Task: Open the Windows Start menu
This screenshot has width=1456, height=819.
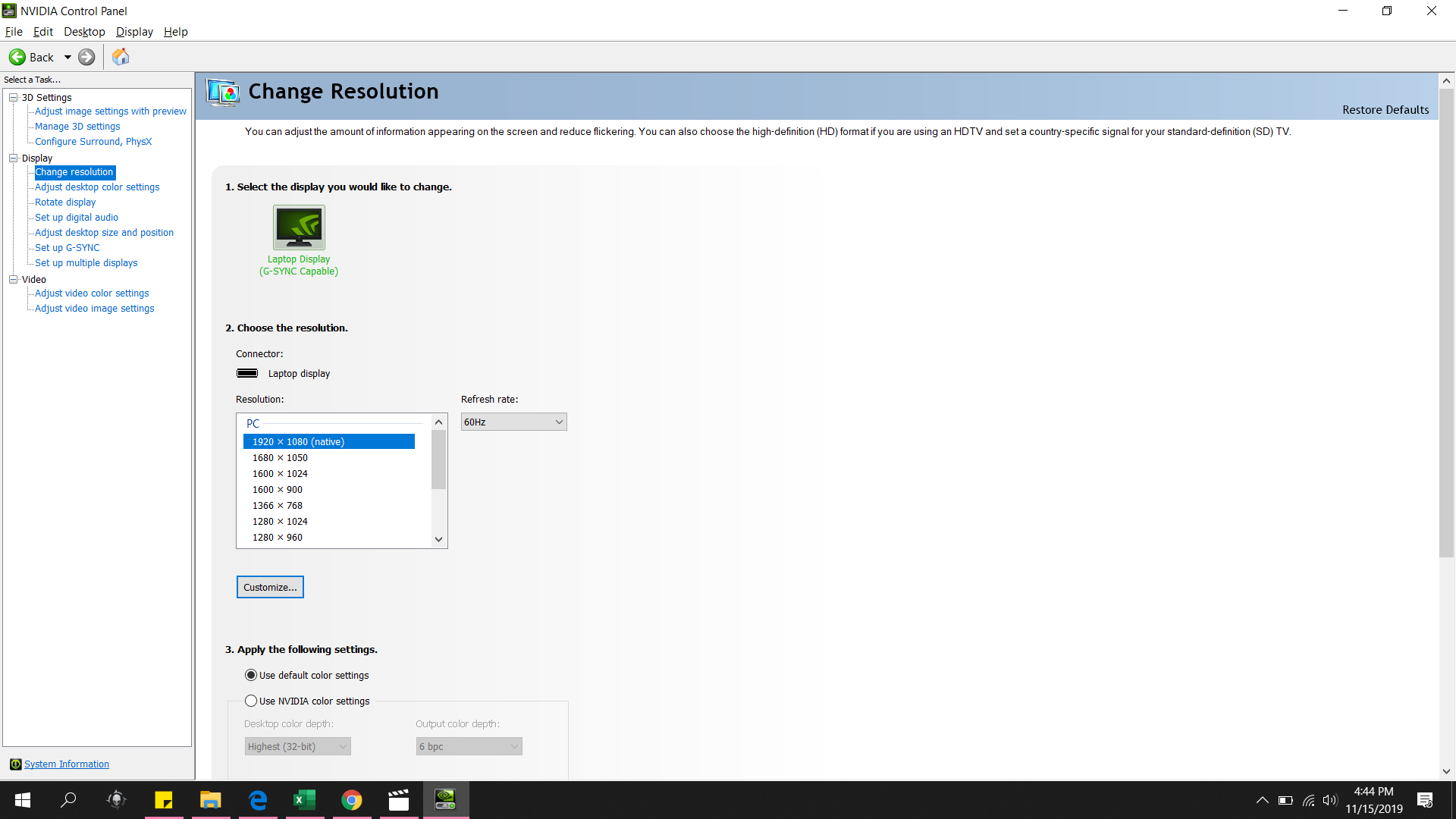Action: [22, 800]
